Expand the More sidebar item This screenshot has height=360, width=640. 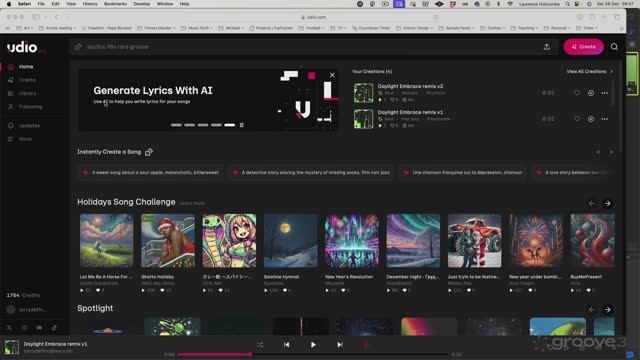(25, 139)
